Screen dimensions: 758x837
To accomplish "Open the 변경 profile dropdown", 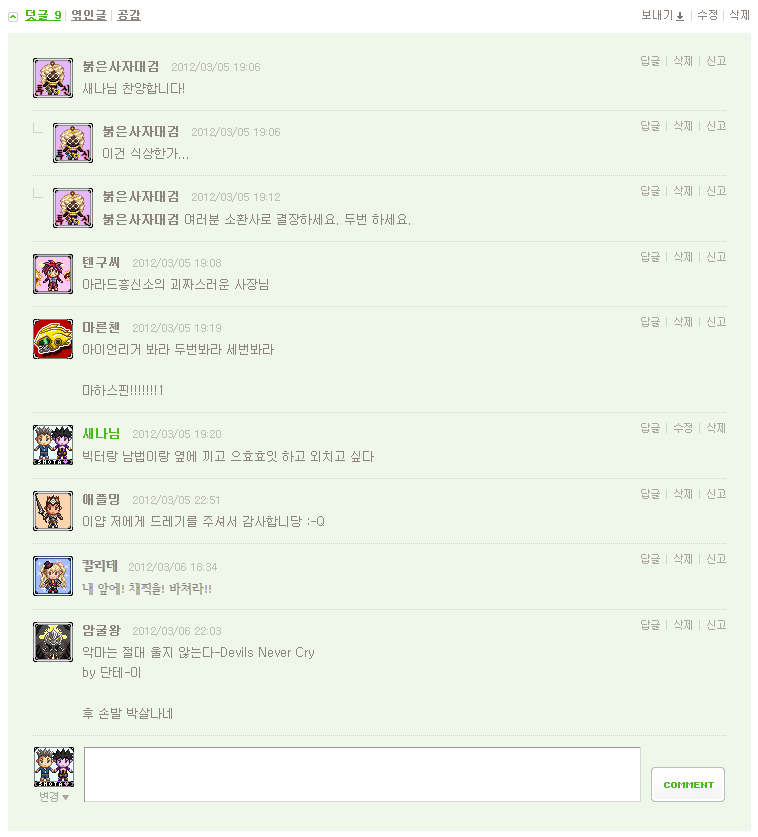I will [54, 796].
